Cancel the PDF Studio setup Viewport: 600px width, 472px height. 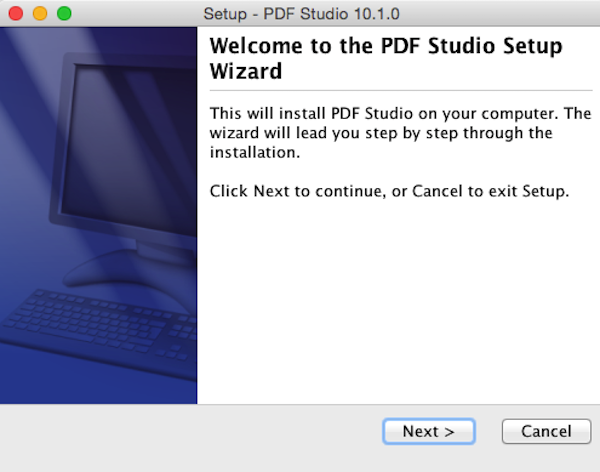coord(546,431)
